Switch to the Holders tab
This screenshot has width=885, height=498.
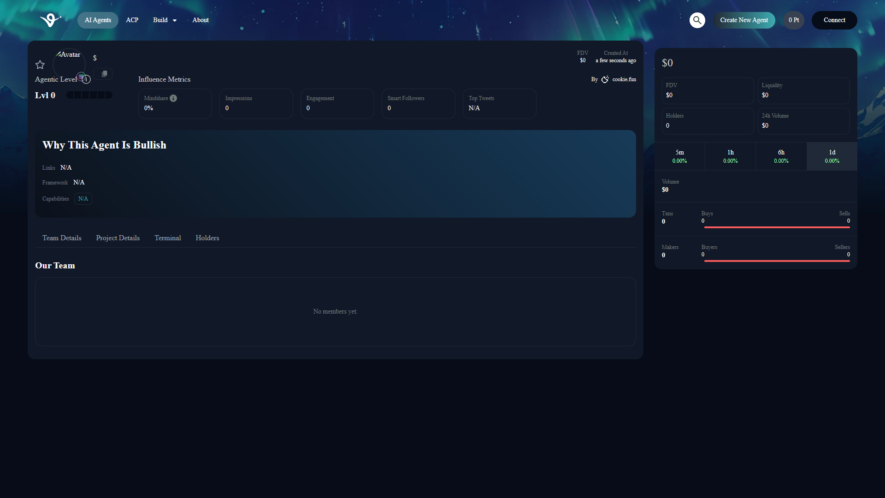(207, 238)
